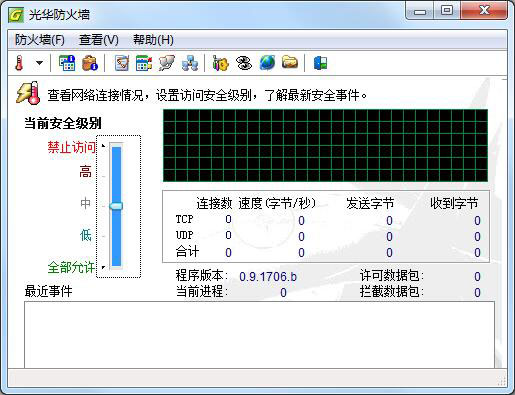The width and height of the screenshot is (515, 395).
Task: Click the 当前安全级别 heading
Action: point(63,123)
